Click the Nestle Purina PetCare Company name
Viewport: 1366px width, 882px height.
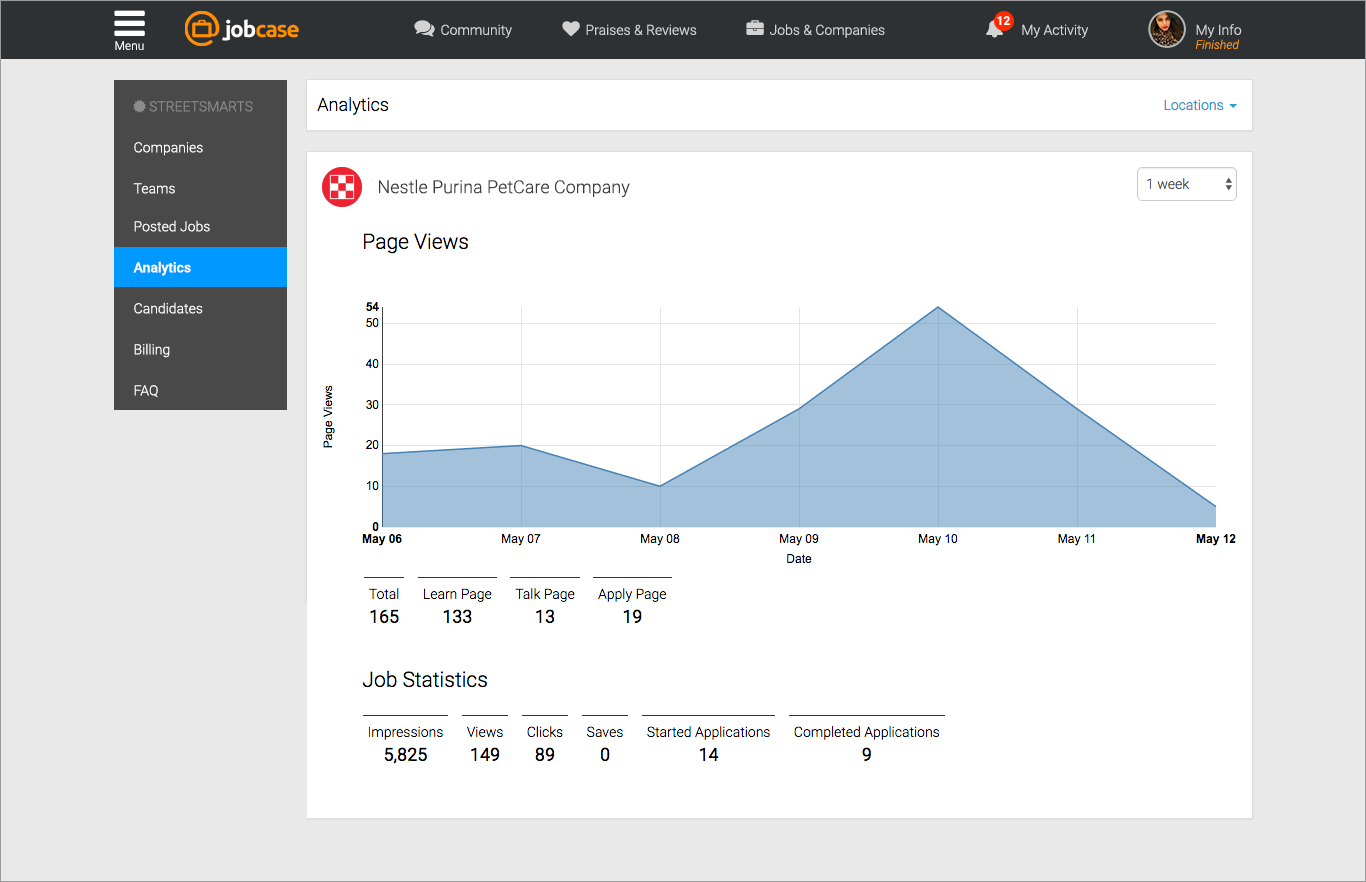pos(503,187)
